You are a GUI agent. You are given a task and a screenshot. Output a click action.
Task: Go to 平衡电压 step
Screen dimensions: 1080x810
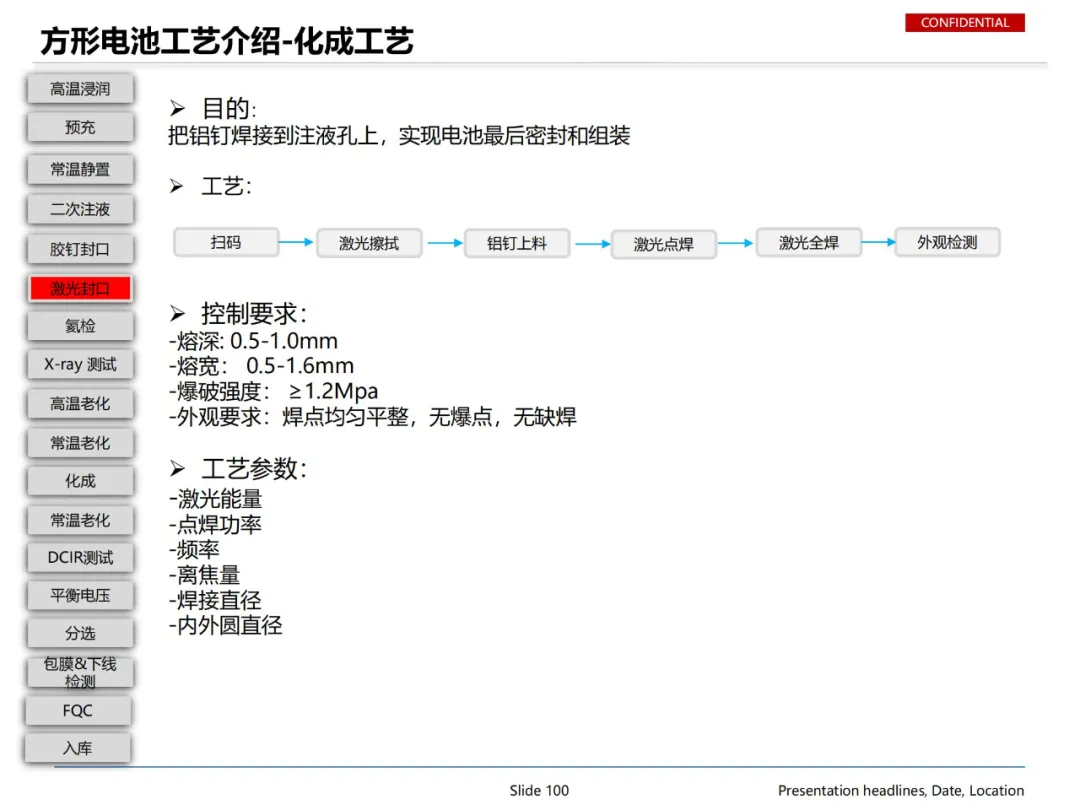pyautogui.click(x=80, y=595)
